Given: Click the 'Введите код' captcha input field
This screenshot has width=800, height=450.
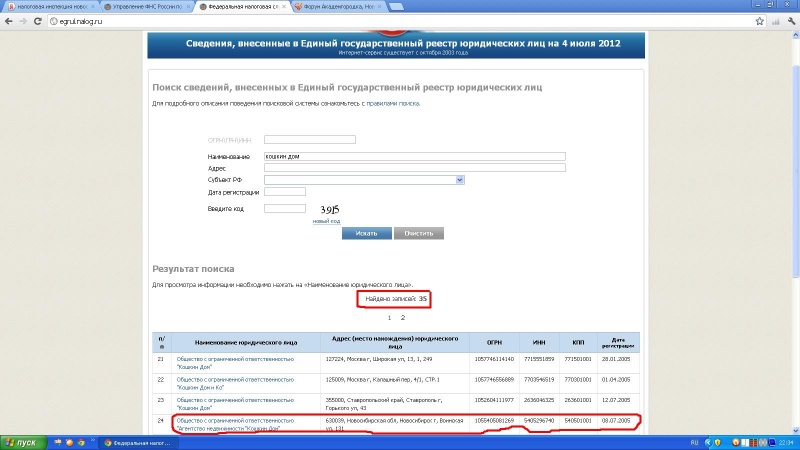Looking at the screenshot, I should 285,208.
